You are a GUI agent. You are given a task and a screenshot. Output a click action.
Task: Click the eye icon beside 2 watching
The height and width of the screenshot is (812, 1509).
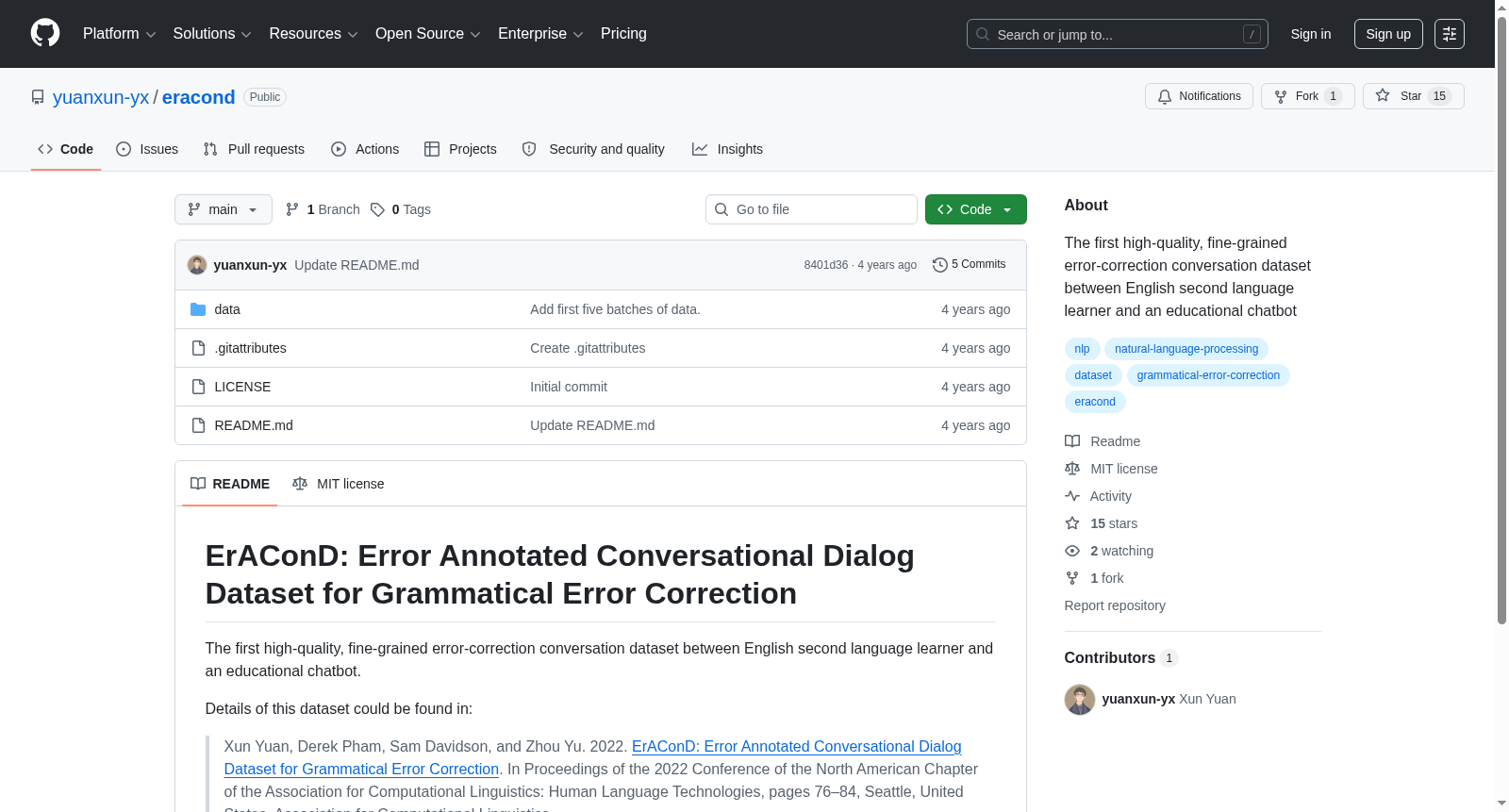1072,551
